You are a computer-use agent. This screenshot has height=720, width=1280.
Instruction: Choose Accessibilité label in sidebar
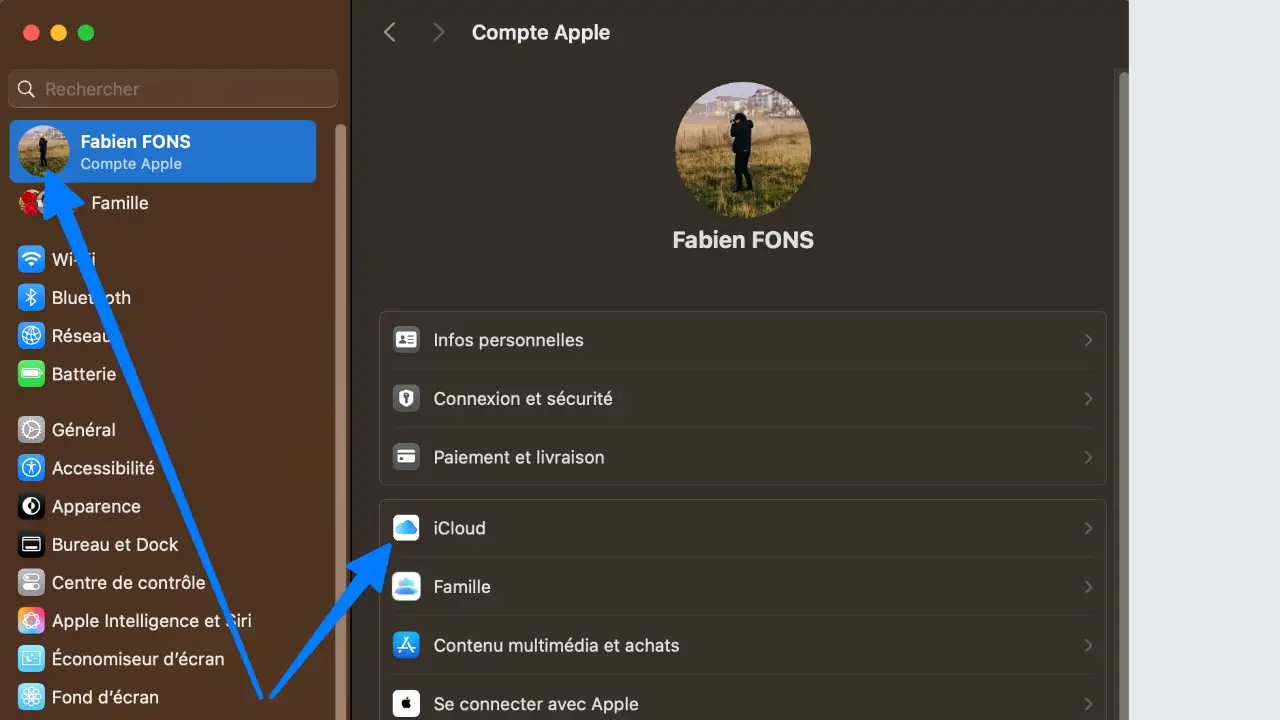click(103, 468)
